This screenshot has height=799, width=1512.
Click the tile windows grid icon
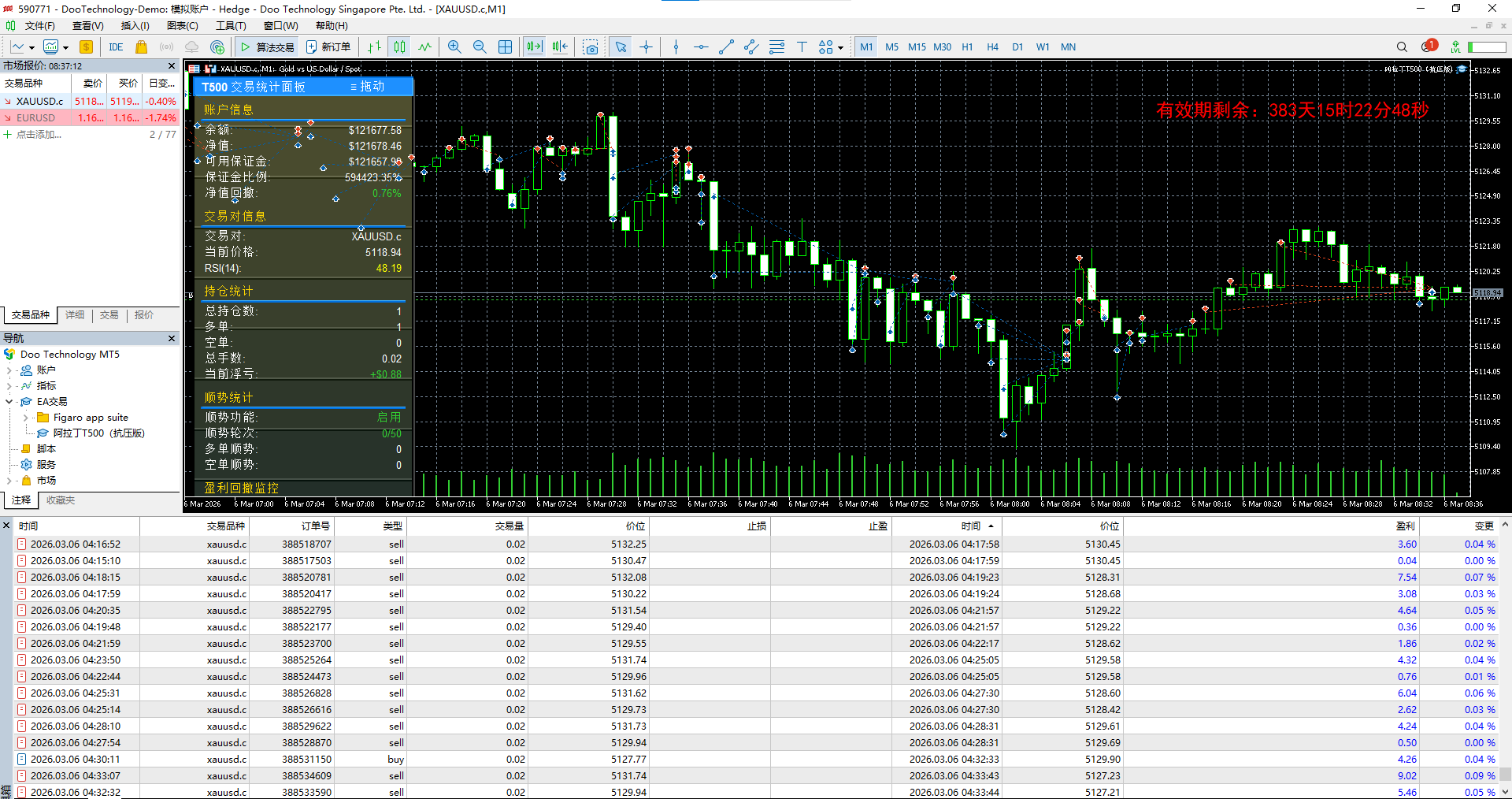pos(506,46)
